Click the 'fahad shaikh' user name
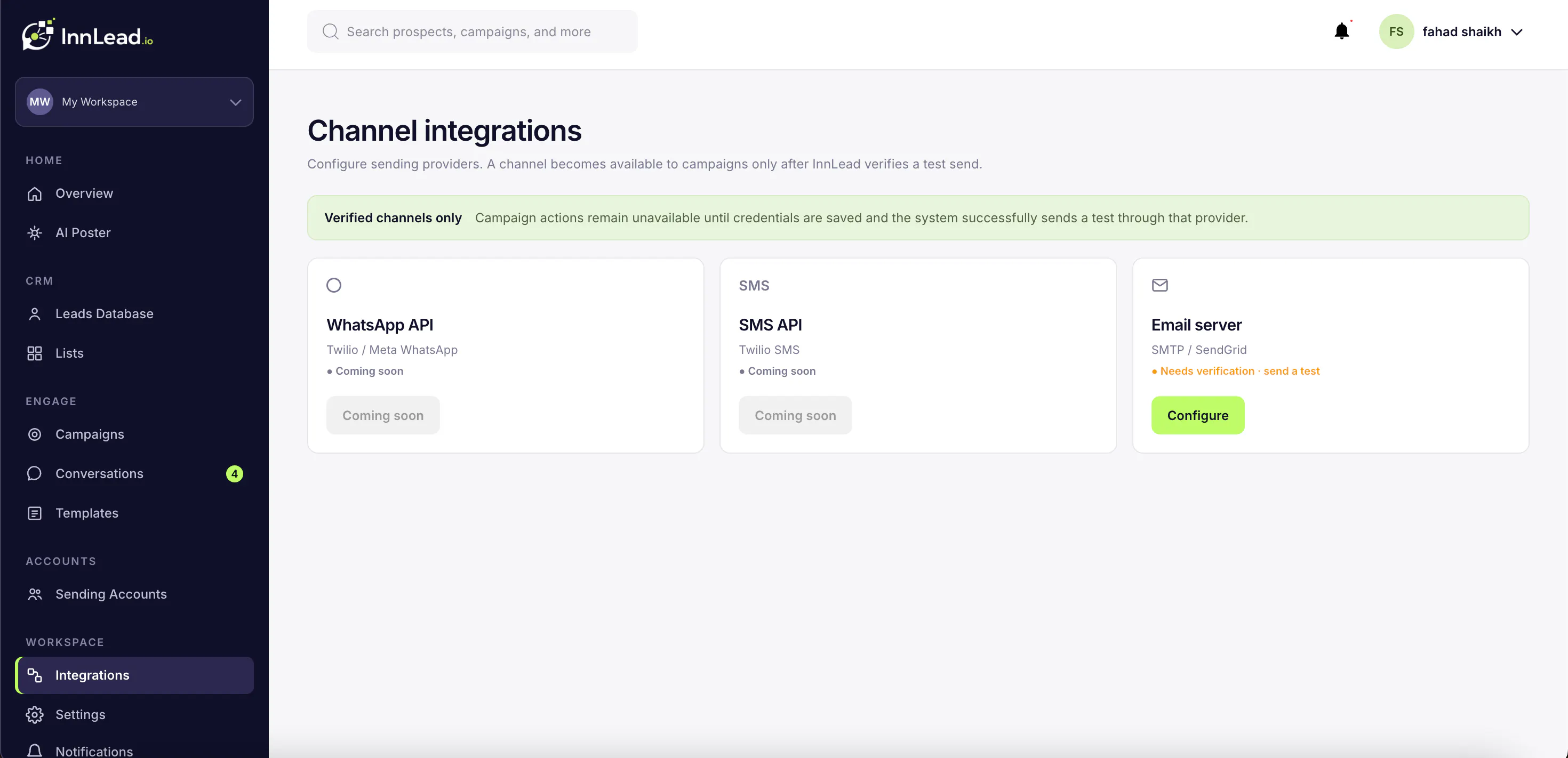The image size is (1568, 758). (x=1461, y=32)
